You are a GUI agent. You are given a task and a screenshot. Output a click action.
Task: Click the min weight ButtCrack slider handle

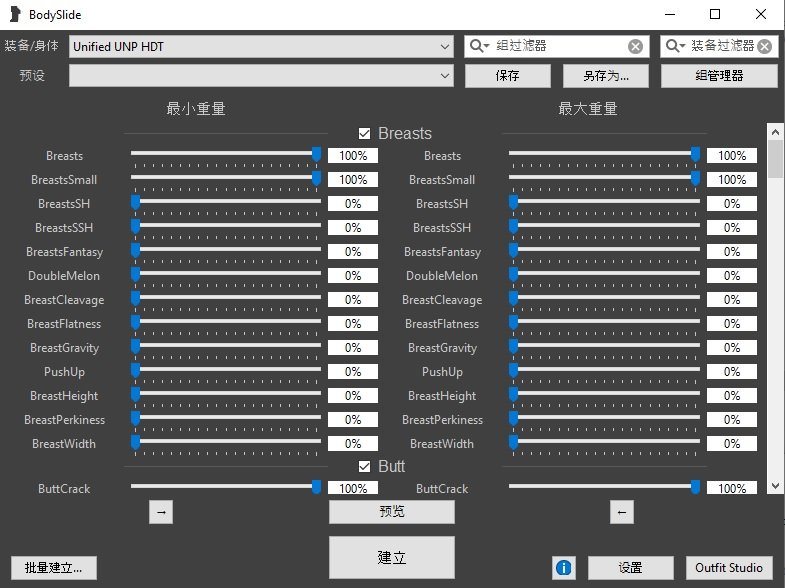(x=316, y=487)
